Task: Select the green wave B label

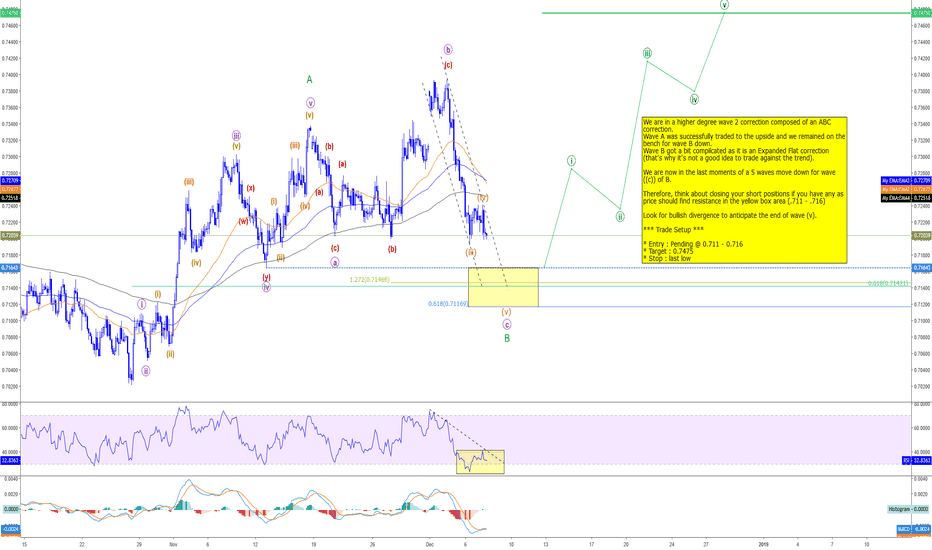Action: (x=507, y=338)
